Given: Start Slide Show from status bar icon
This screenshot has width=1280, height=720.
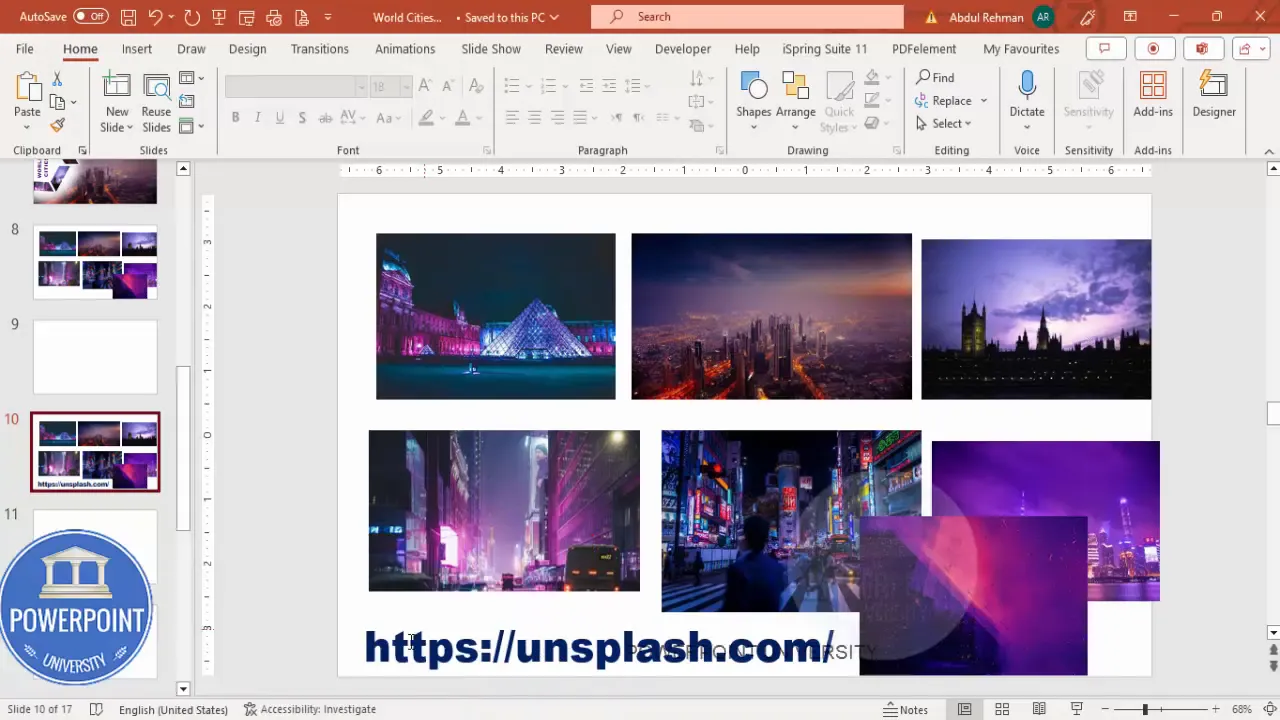Looking at the screenshot, I should [1077, 709].
